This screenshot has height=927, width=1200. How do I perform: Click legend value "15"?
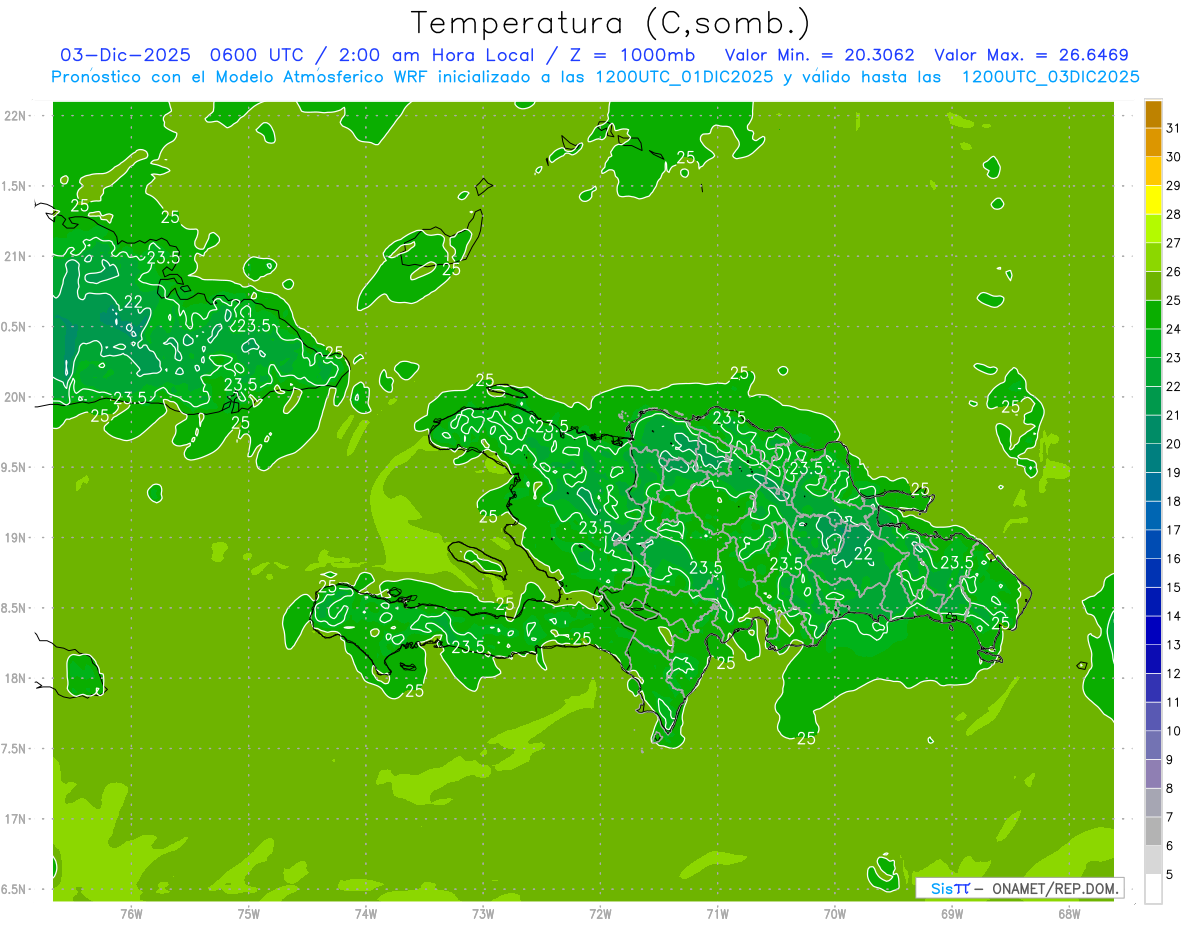click(x=1173, y=587)
